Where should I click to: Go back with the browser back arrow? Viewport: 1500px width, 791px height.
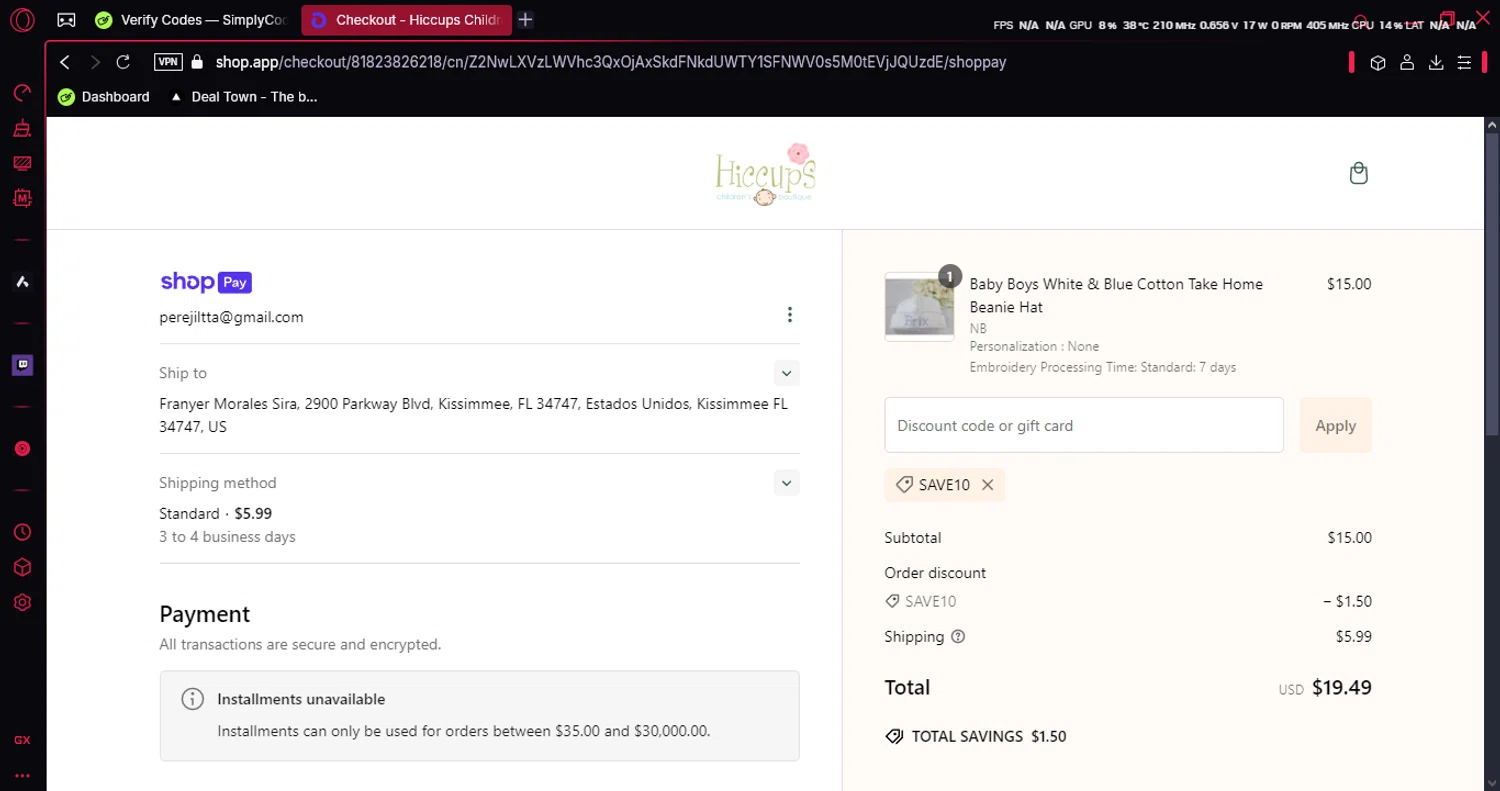(x=65, y=62)
